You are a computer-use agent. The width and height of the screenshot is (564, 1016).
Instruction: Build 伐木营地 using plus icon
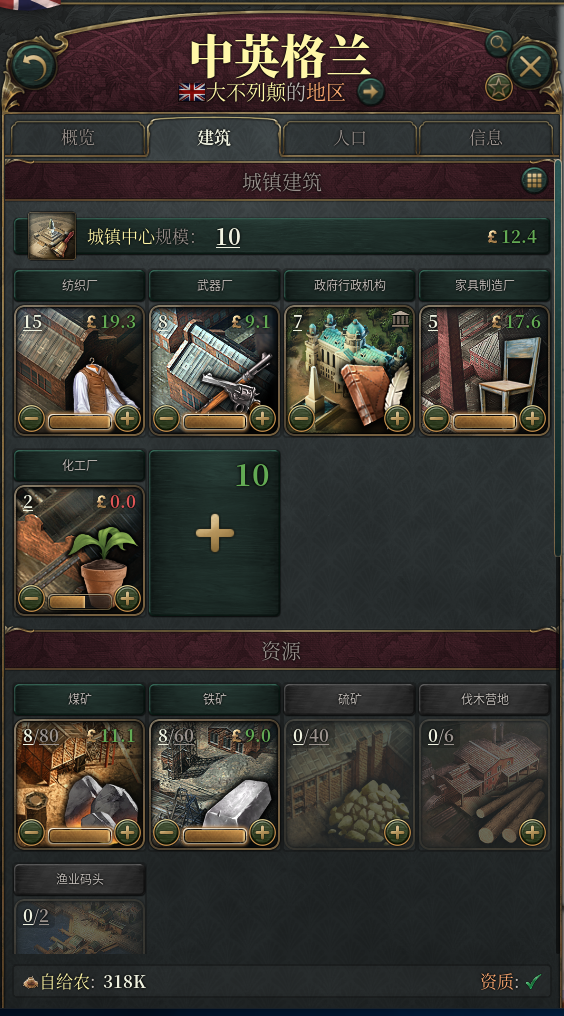tap(532, 832)
